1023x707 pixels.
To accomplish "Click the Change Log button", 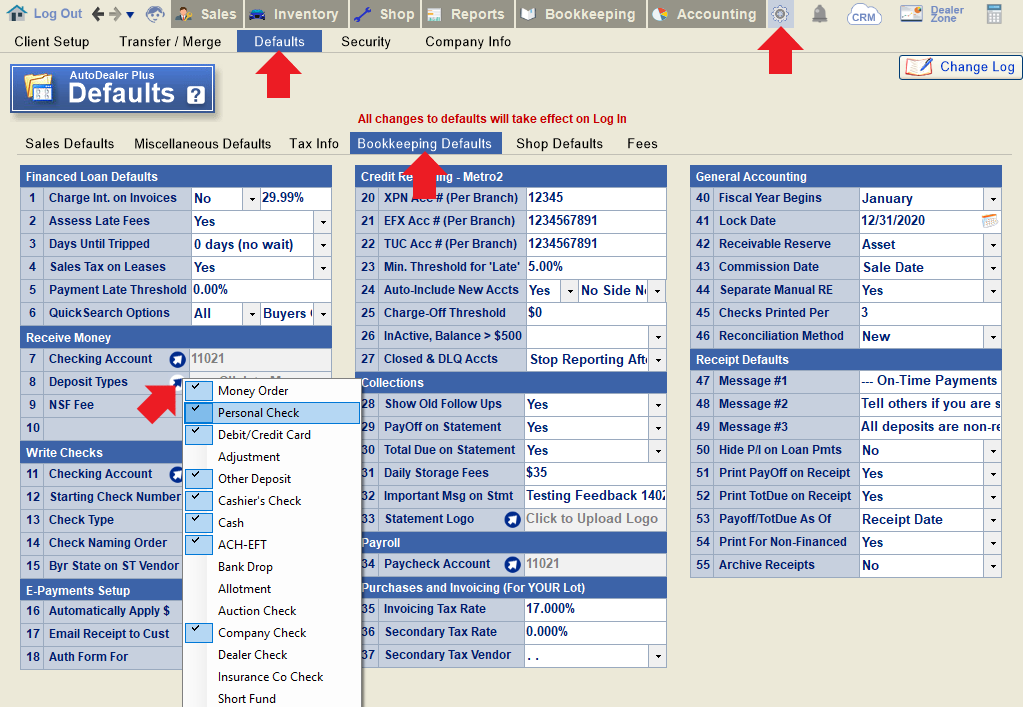I will [x=960, y=67].
